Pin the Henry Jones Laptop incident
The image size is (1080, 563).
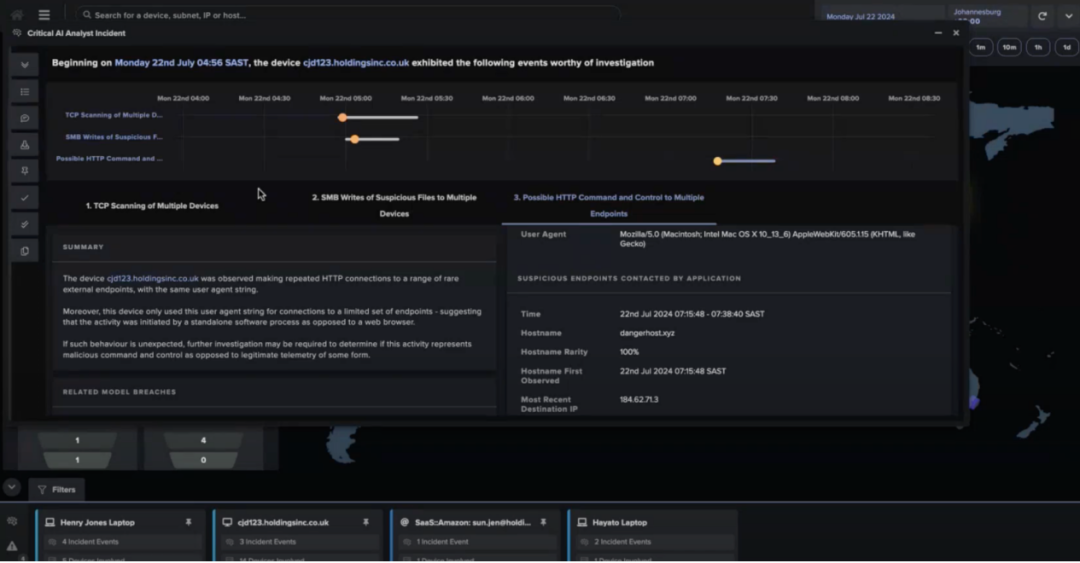[189, 523]
